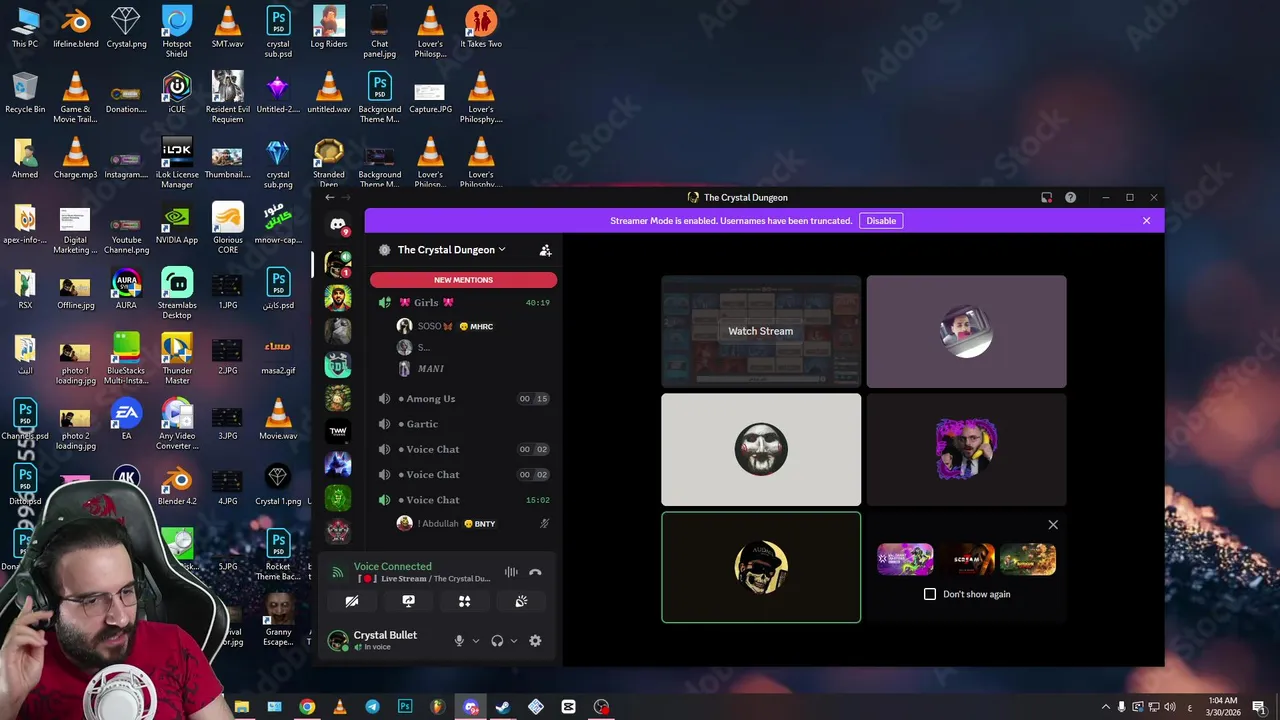Image resolution: width=1280 pixels, height=720 pixels.
Task: Open the connection signal bars icon by Voice Connected
Action: (338, 572)
